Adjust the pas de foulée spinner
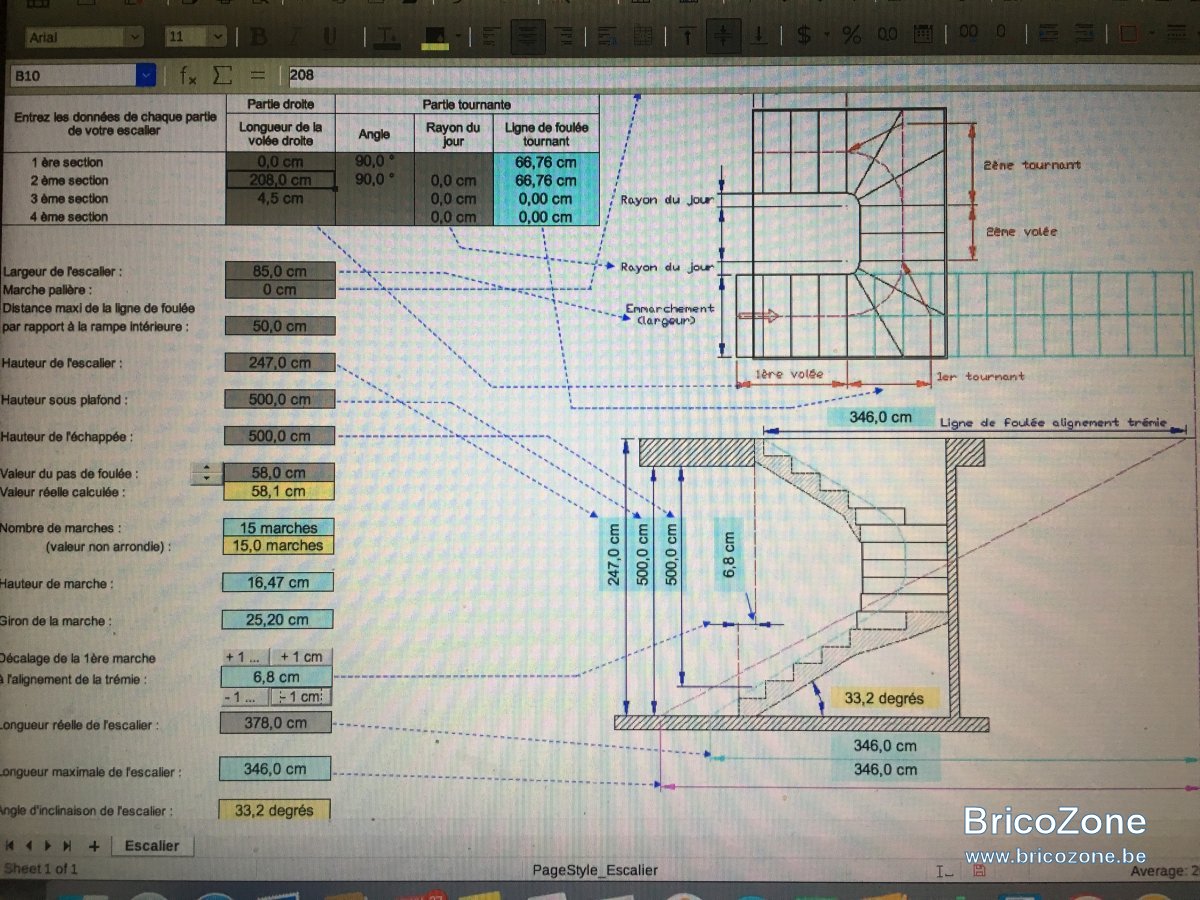This screenshot has height=900, width=1200. click(205, 472)
